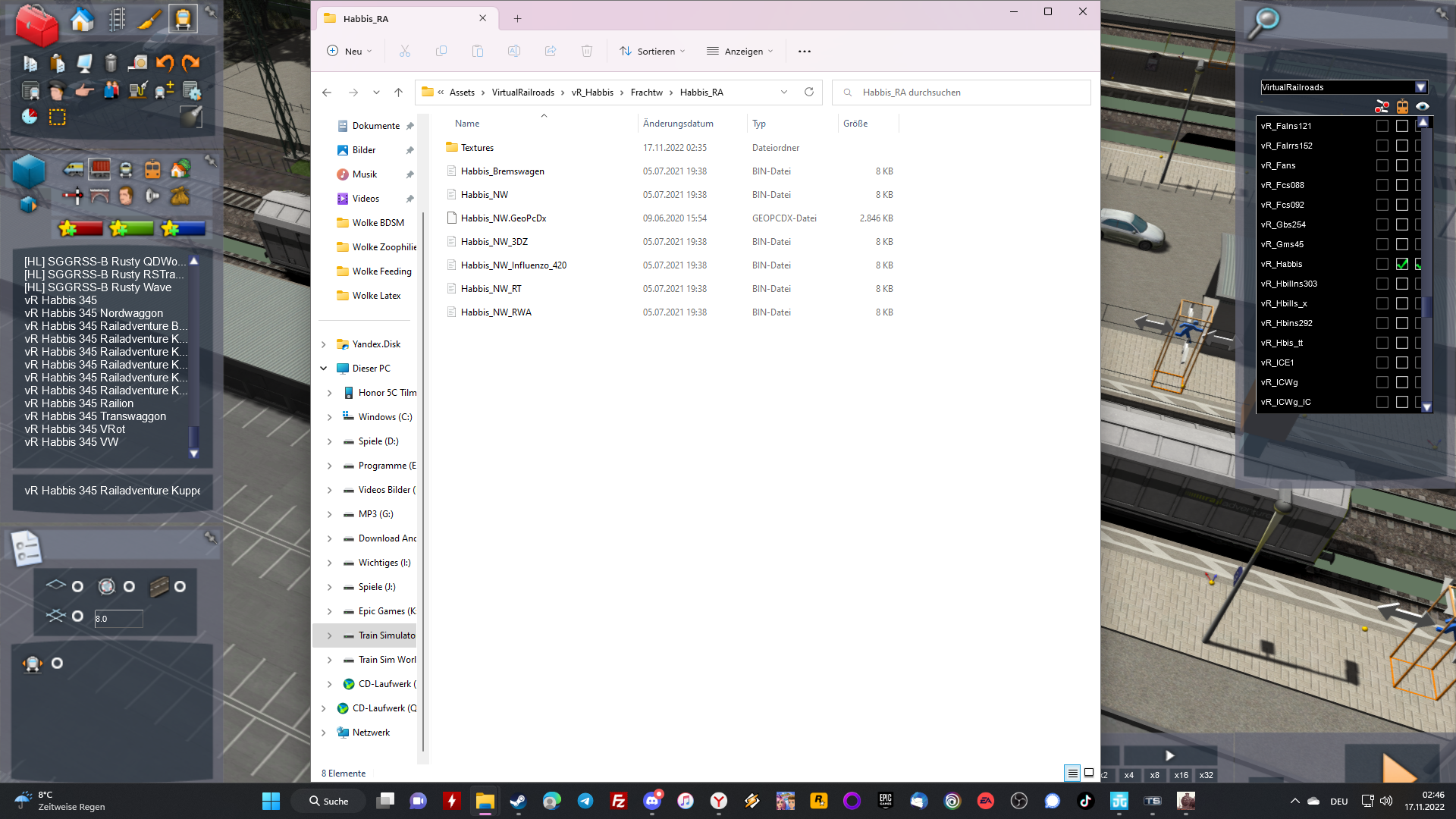The width and height of the screenshot is (1456, 819).
Task: Toggle the eye visibility filter icon
Action: point(1422,106)
